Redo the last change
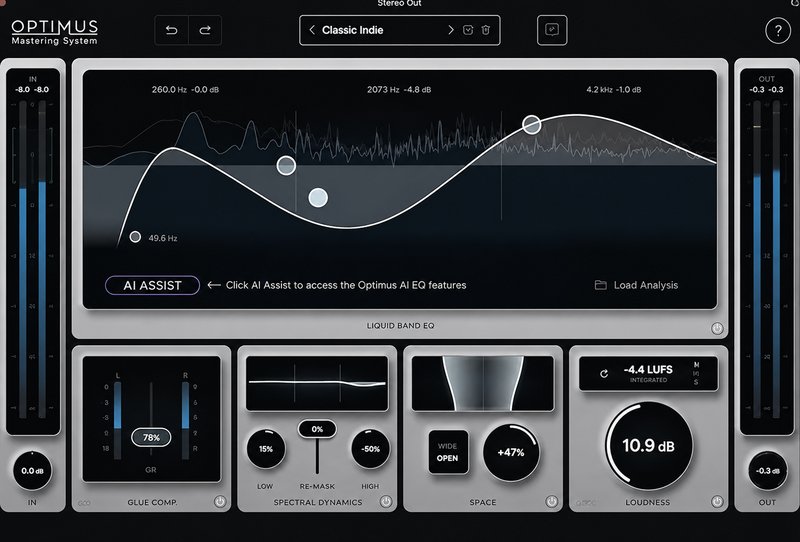800x542 pixels. [205, 30]
